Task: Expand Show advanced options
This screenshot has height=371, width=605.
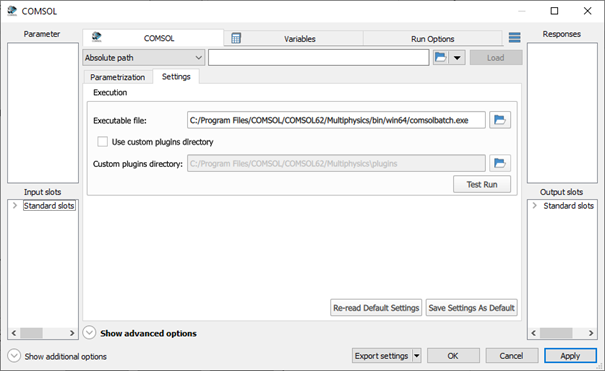Action: (89, 333)
